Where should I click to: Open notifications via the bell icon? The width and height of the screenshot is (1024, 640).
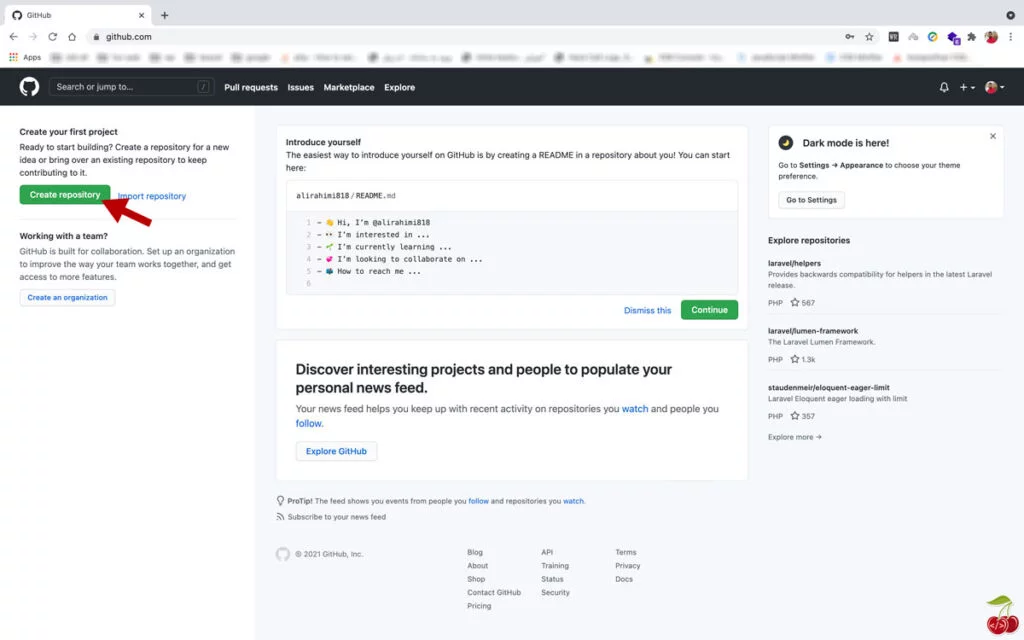(x=943, y=87)
